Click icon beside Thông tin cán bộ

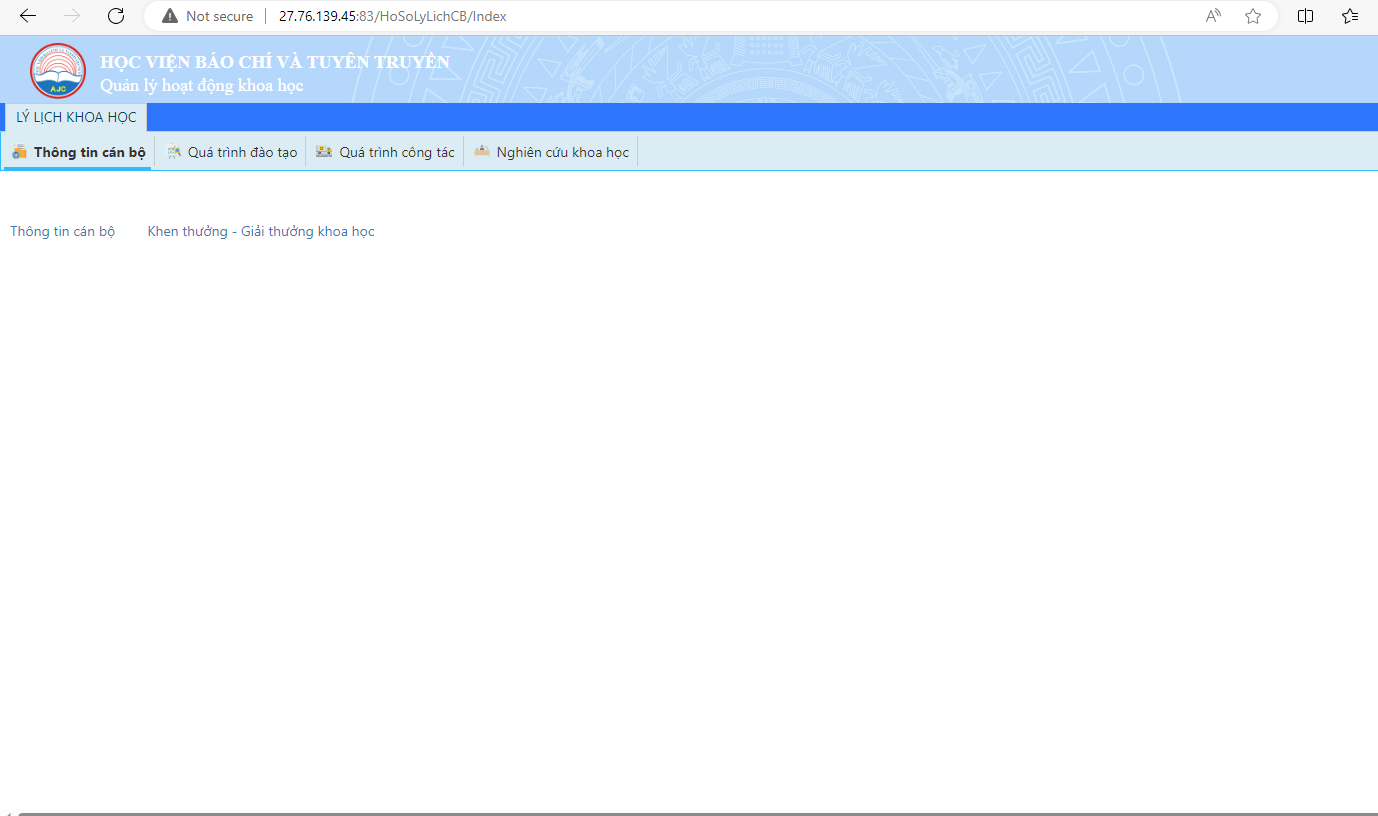pos(19,152)
